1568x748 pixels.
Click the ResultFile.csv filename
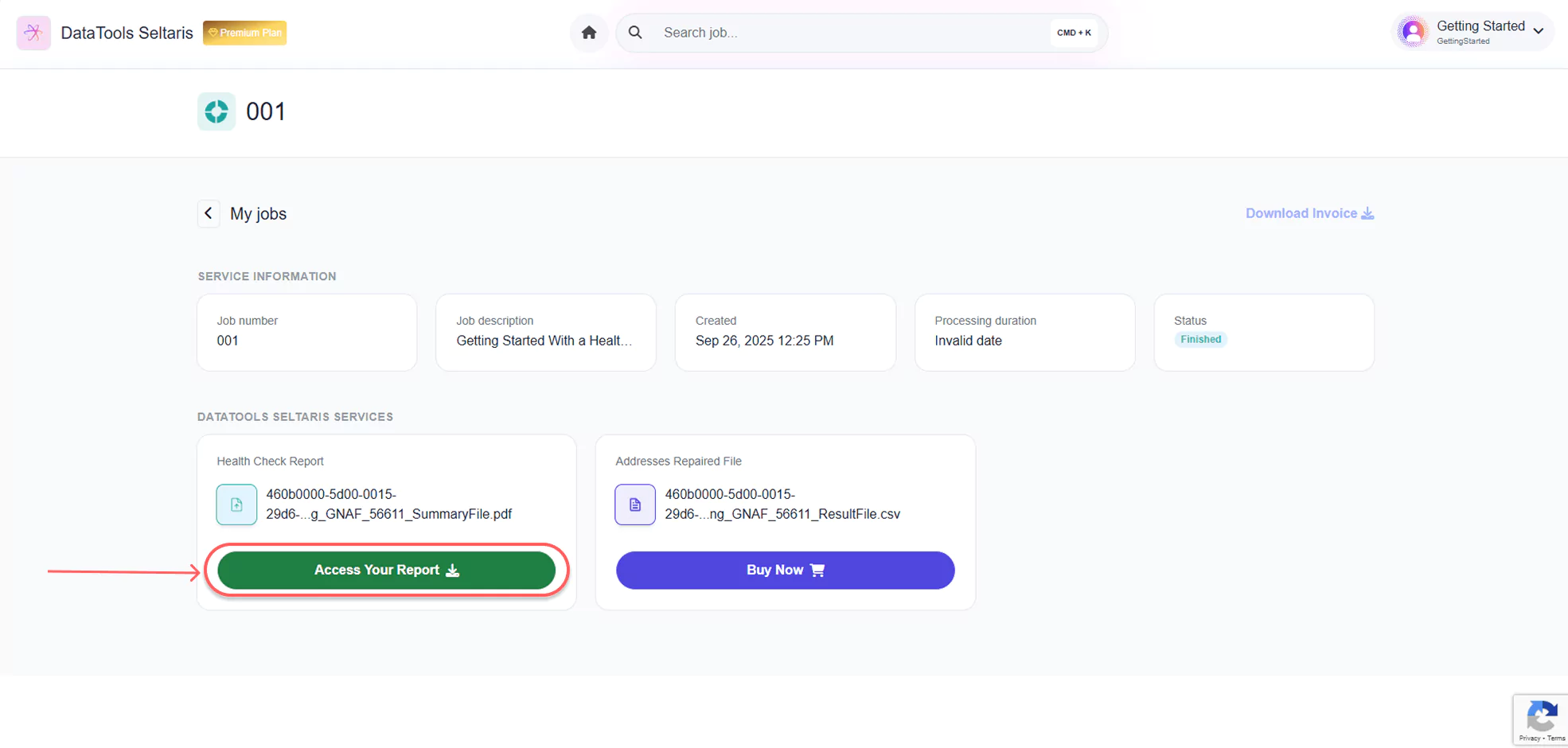coord(782,505)
